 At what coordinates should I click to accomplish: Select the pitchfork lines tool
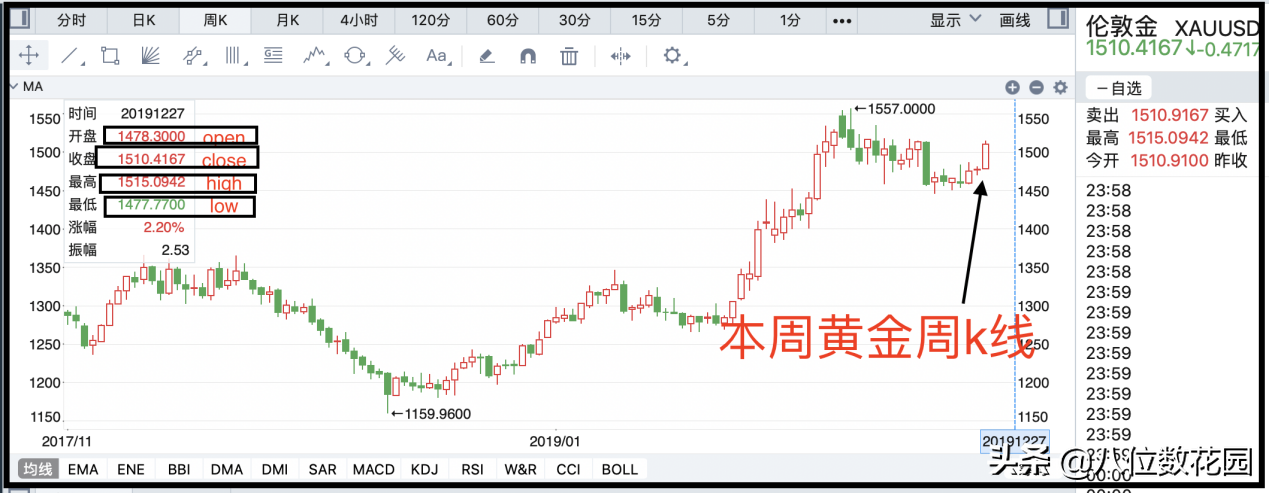(395, 56)
